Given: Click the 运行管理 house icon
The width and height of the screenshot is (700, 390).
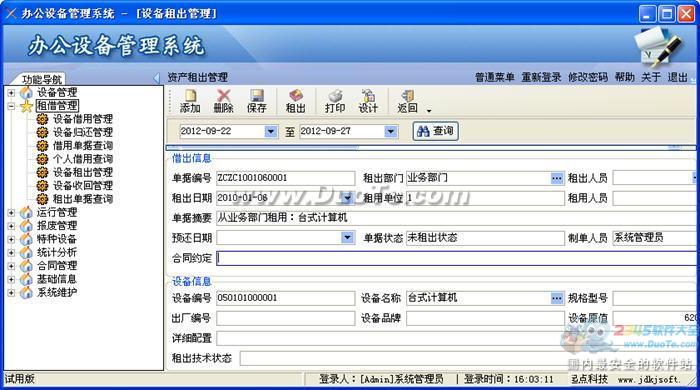Looking at the screenshot, I should (26, 213).
